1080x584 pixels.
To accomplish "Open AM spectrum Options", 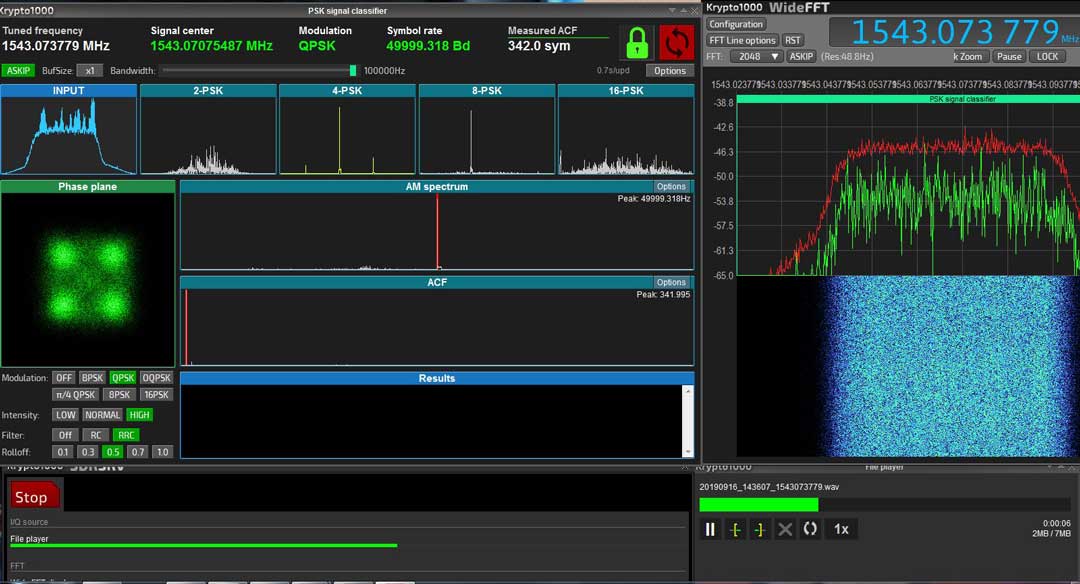I will pos(671,187).
